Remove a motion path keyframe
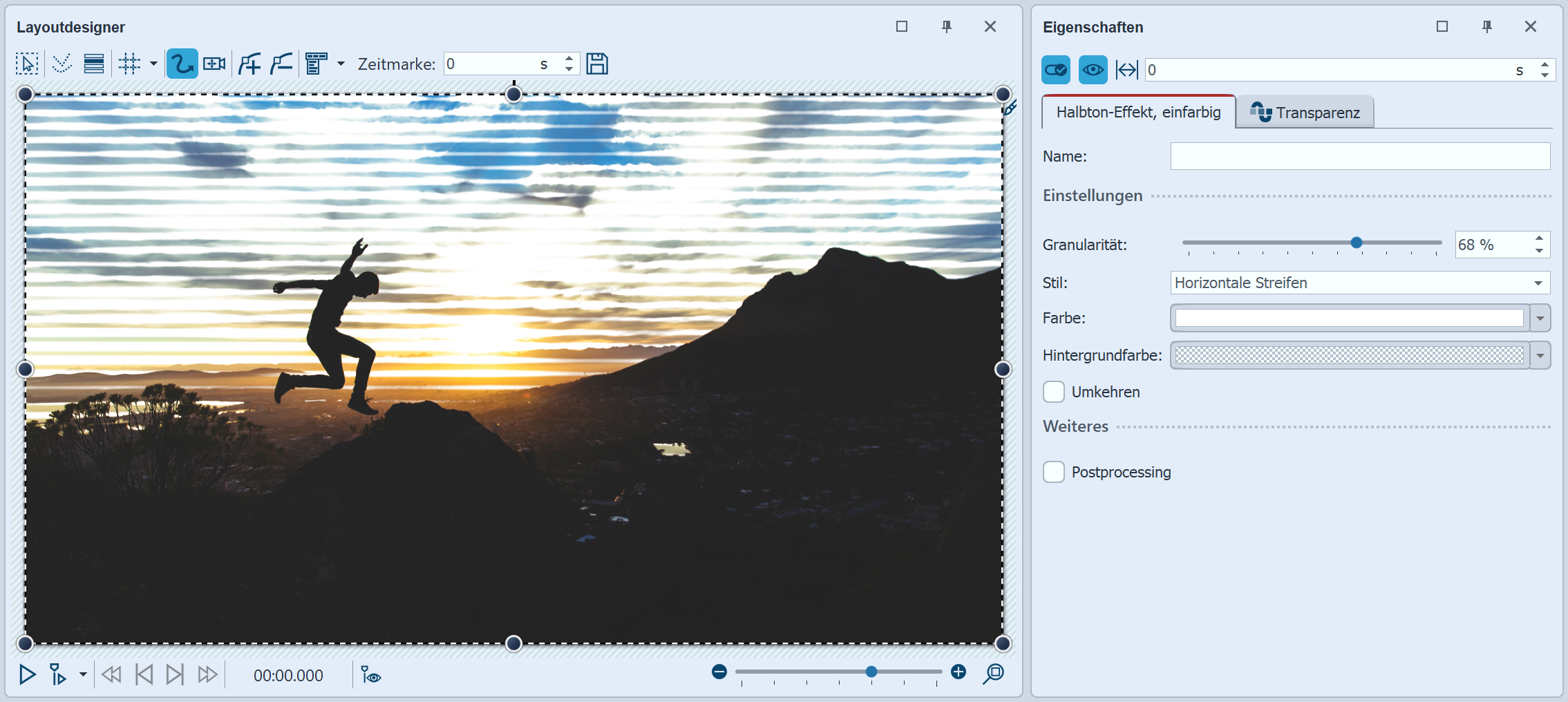 coord(282,64)
